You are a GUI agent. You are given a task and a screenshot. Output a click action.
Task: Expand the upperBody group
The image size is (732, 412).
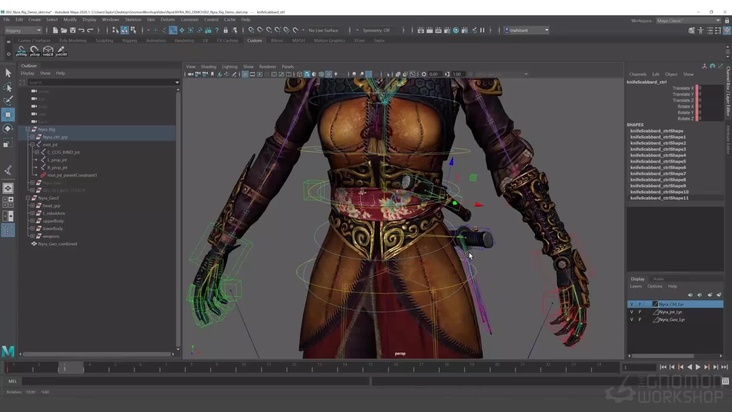pyautogui.click(x=32, y=221)
